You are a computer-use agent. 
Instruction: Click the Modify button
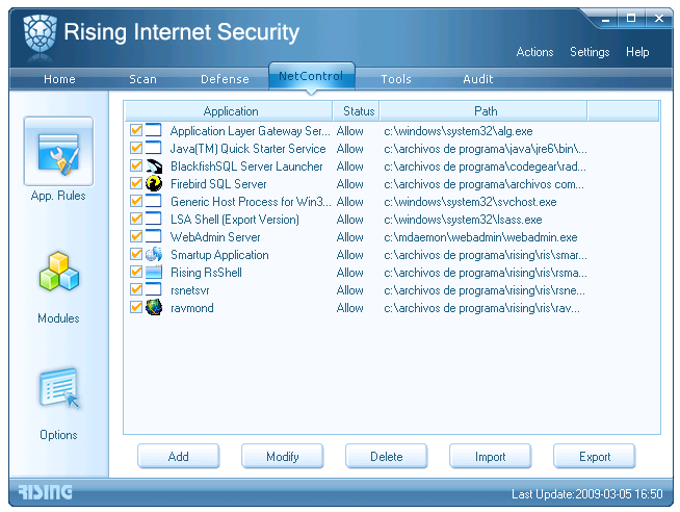pyautogui.click(x=282, y=456)
